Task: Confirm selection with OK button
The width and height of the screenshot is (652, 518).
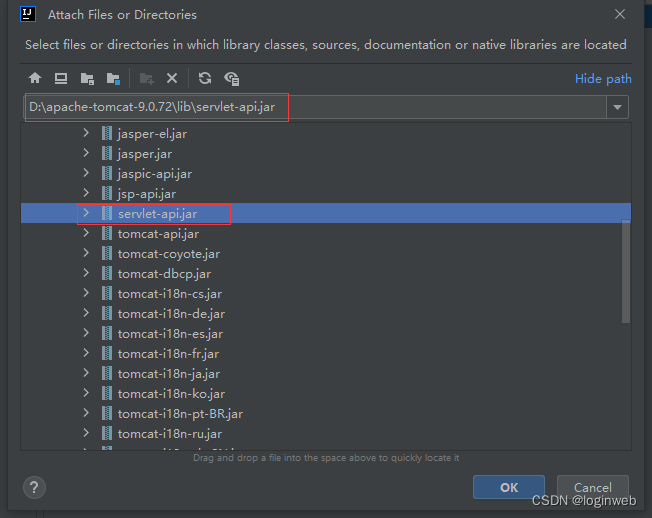Action: tap(509, 487)
